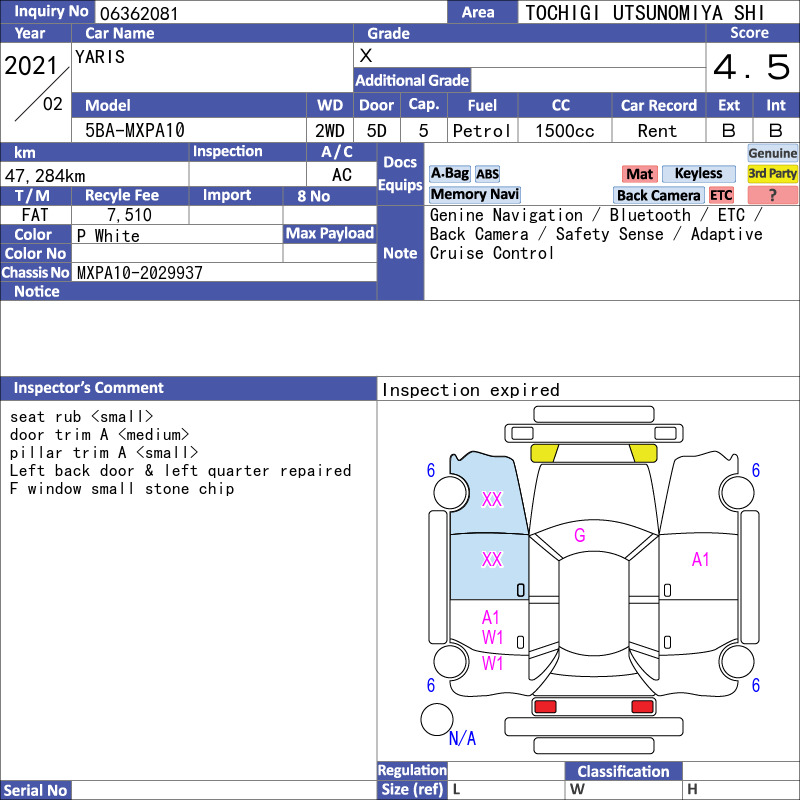Click the ABS equipment badge
Viewport: 800px width, 800px height.
pyautogui.click(x=487, y=174)
